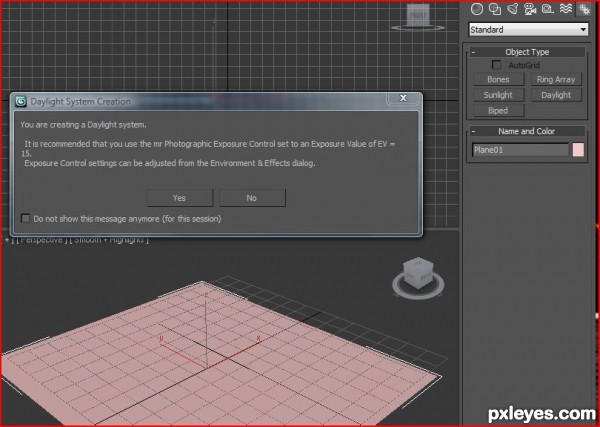Select the Systems category icon
Screen dimensions: 600x427
584,9
